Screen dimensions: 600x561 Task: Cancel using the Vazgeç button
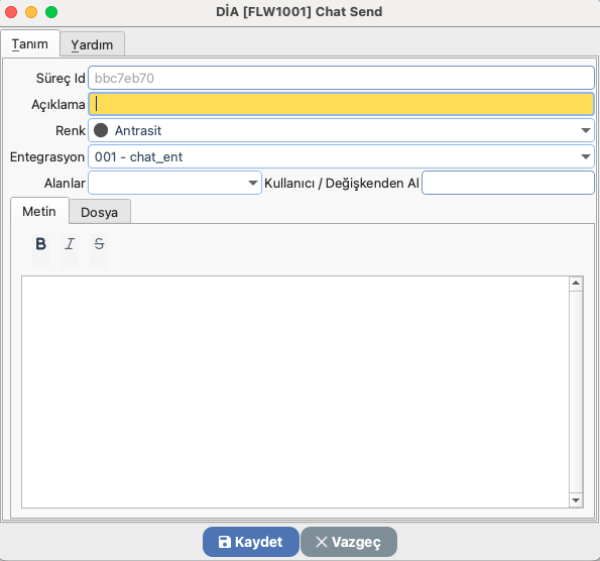[x=348, y=542]
